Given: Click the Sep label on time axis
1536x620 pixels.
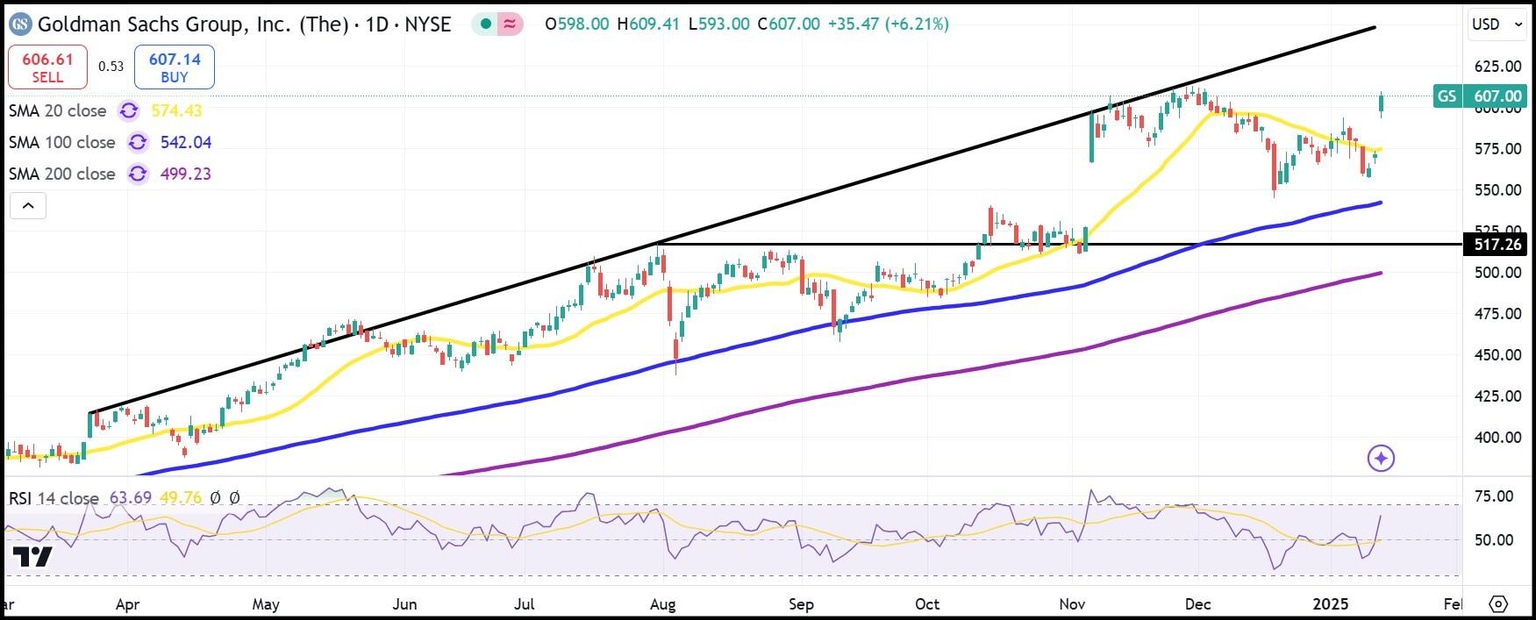Looking at the screenshot, I should click(802, 605).
